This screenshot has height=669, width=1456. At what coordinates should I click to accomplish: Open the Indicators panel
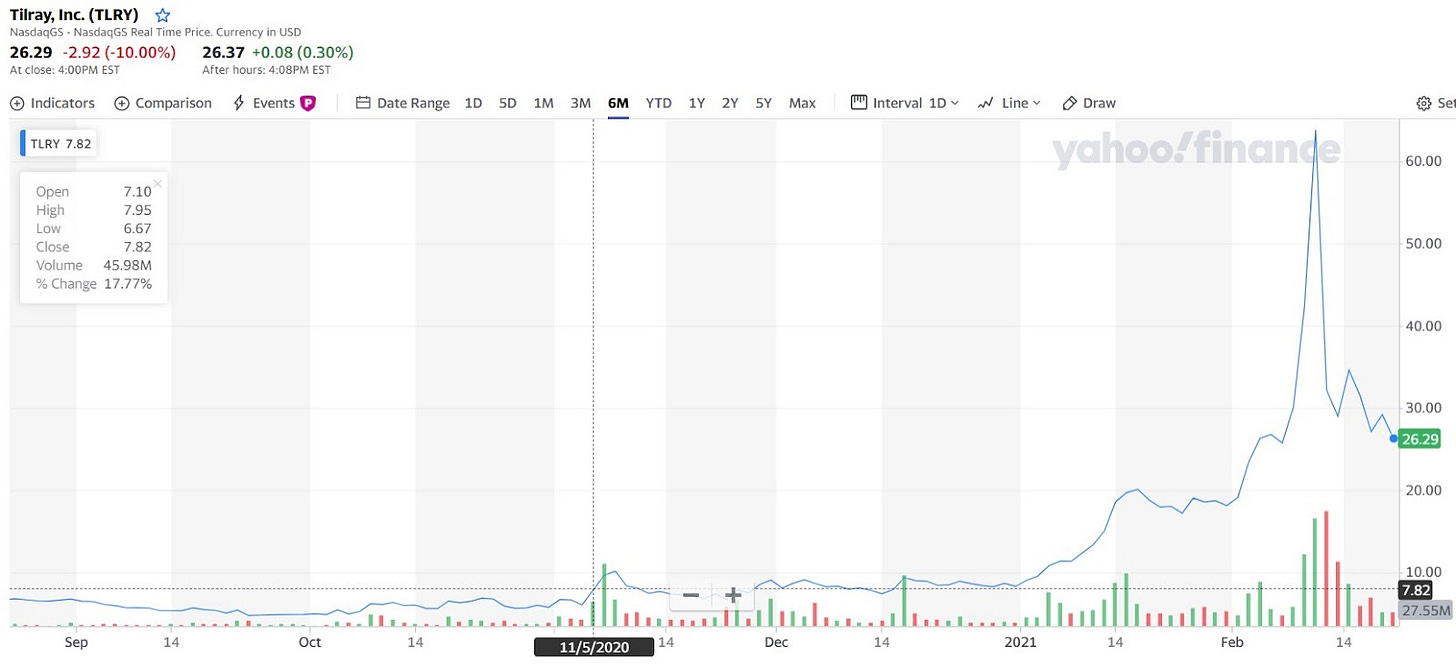tap(52, 103)
